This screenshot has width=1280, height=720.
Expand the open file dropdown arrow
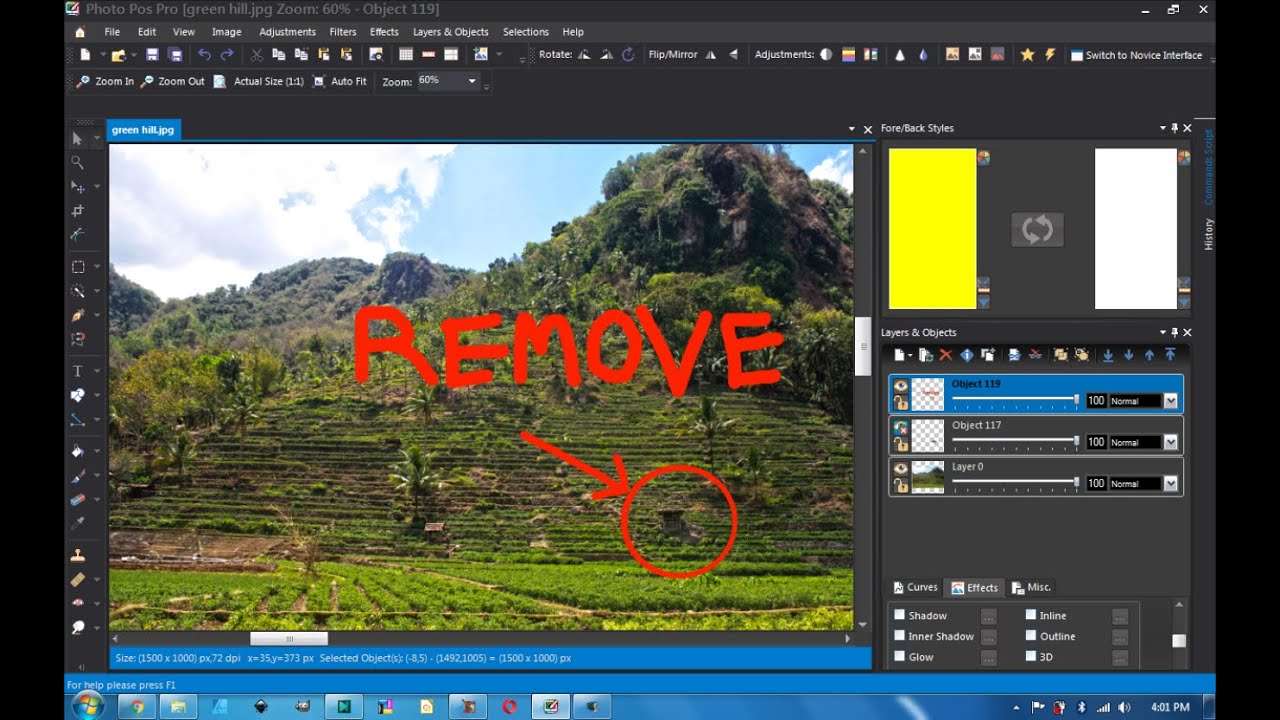coord(132,56)
